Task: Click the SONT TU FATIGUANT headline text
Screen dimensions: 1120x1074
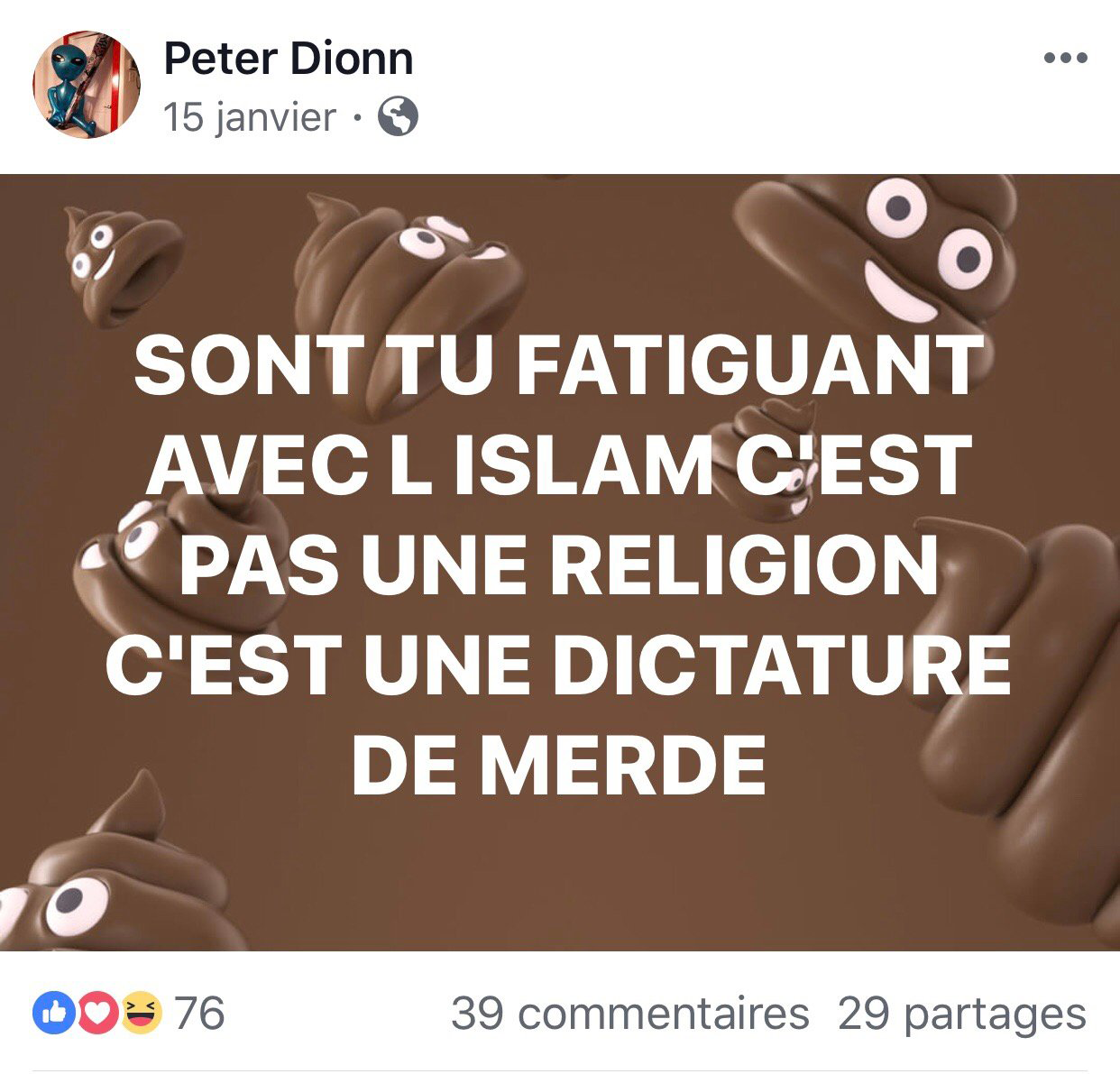Action: click(x=558, y=365)
